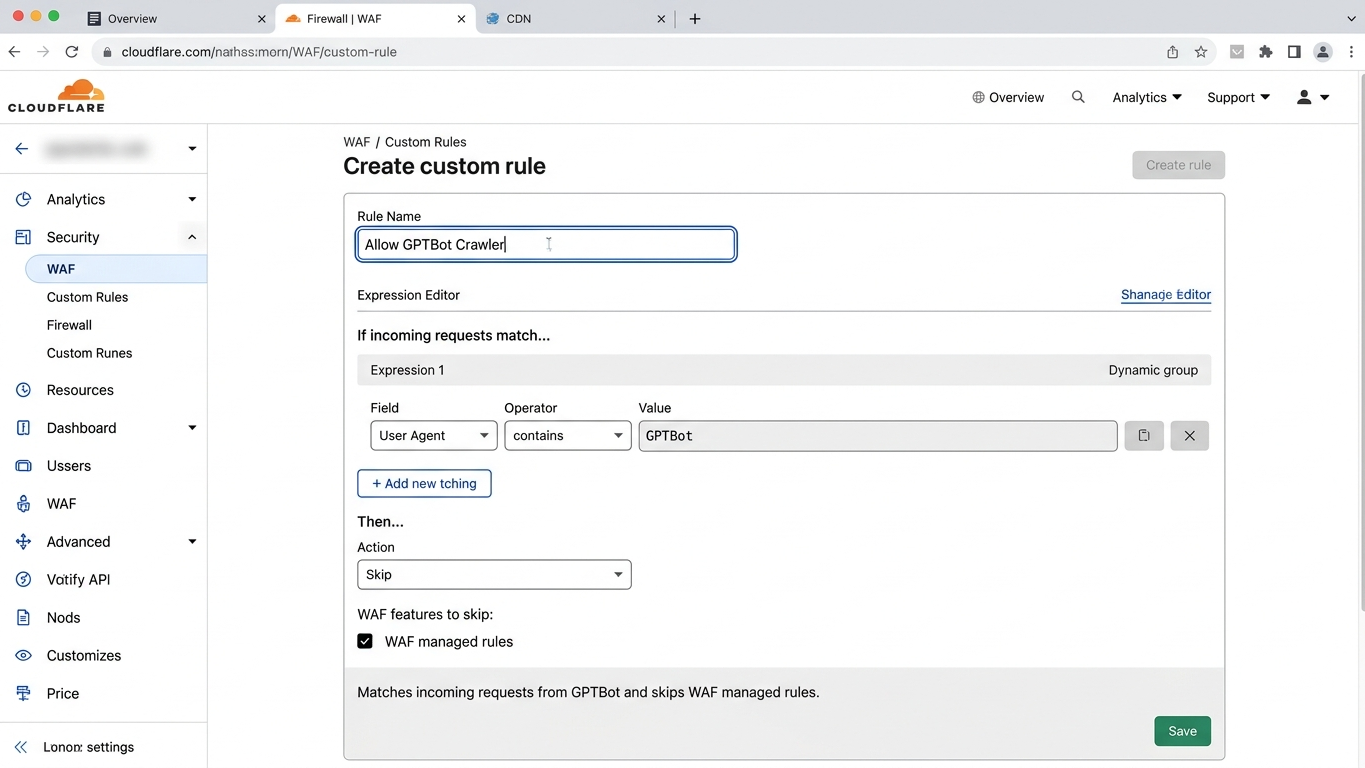The width and height of the screenshot is (1365, 768).
Task: Click the Value field containing GPTBot
Action: point(878,436)
